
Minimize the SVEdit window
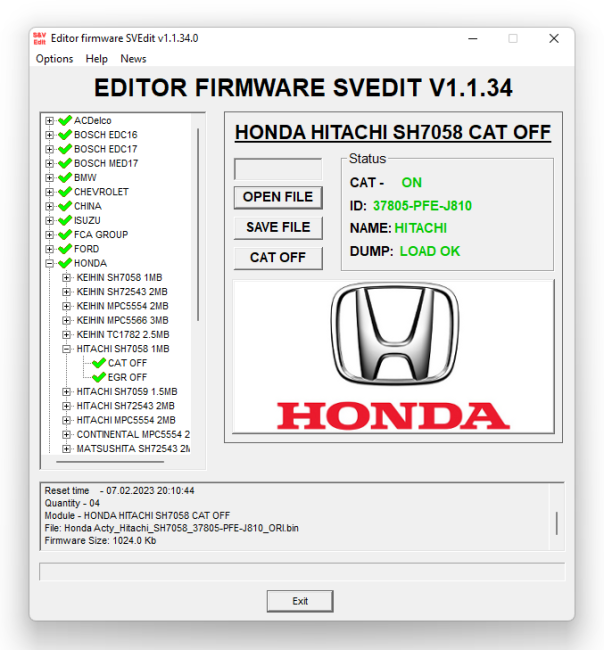pyautogui.click(x=473, y=39)
